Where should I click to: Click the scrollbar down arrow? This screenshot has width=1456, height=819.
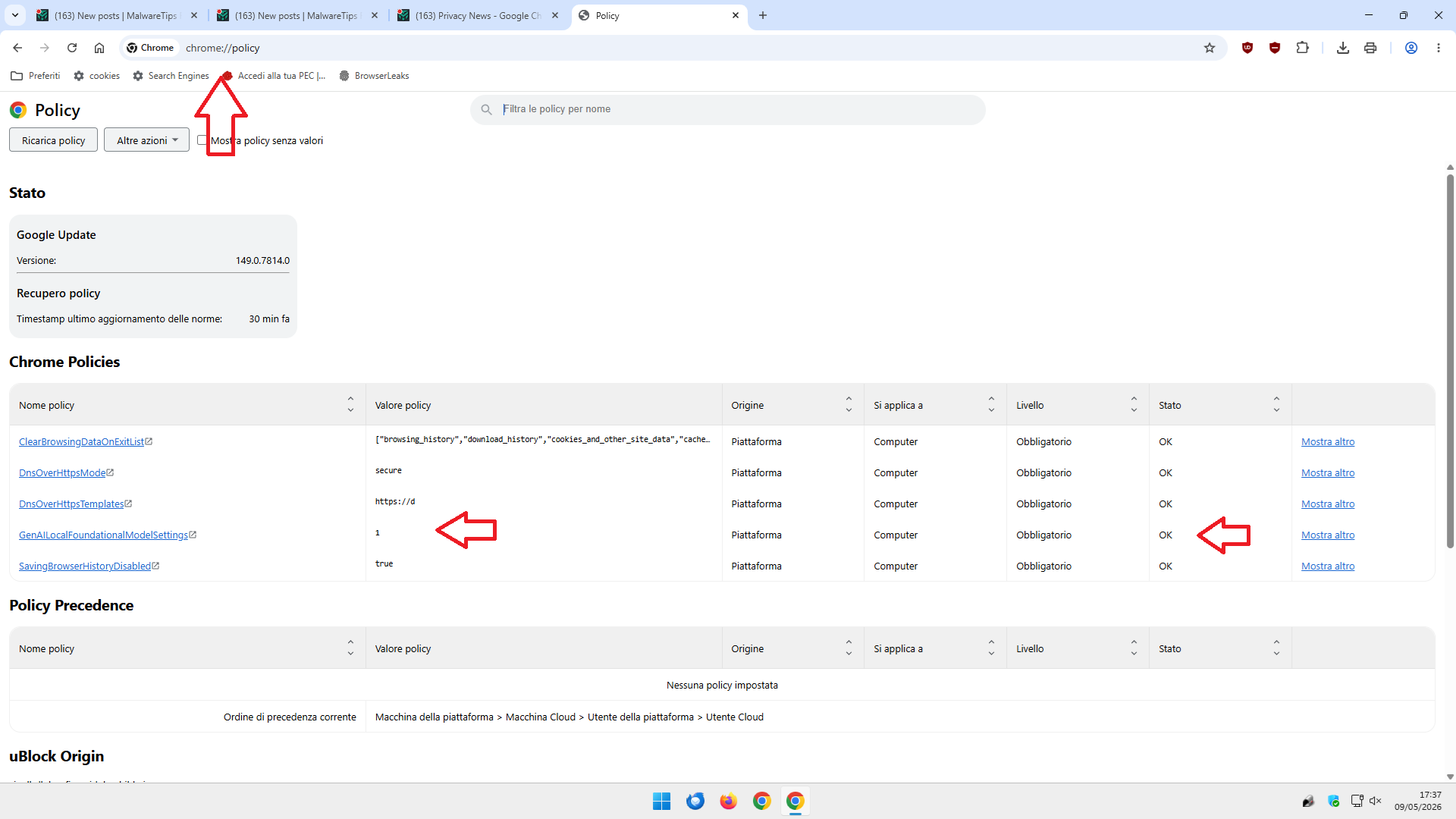pos(1450,777)
